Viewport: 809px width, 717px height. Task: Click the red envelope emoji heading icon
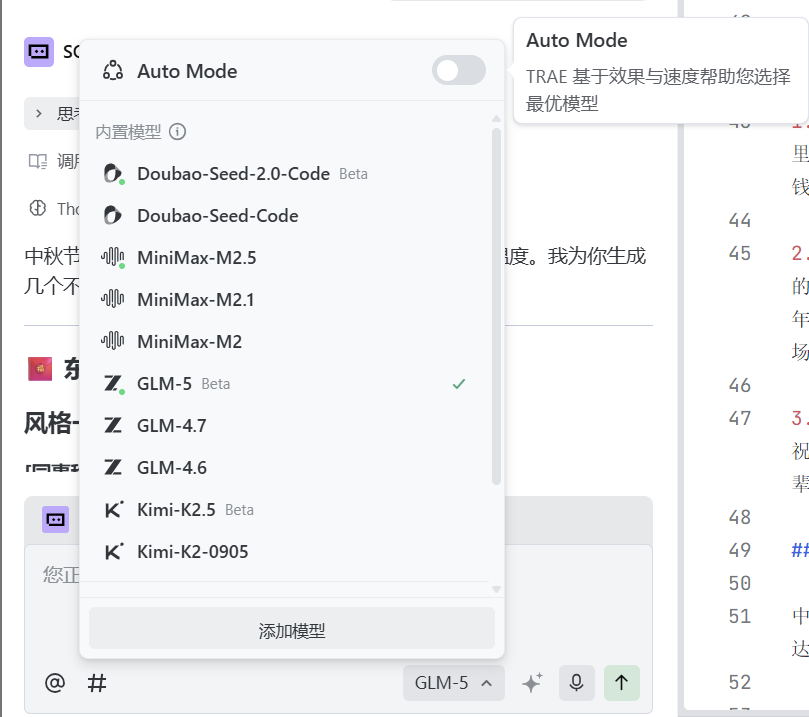(x=40, y=369)
